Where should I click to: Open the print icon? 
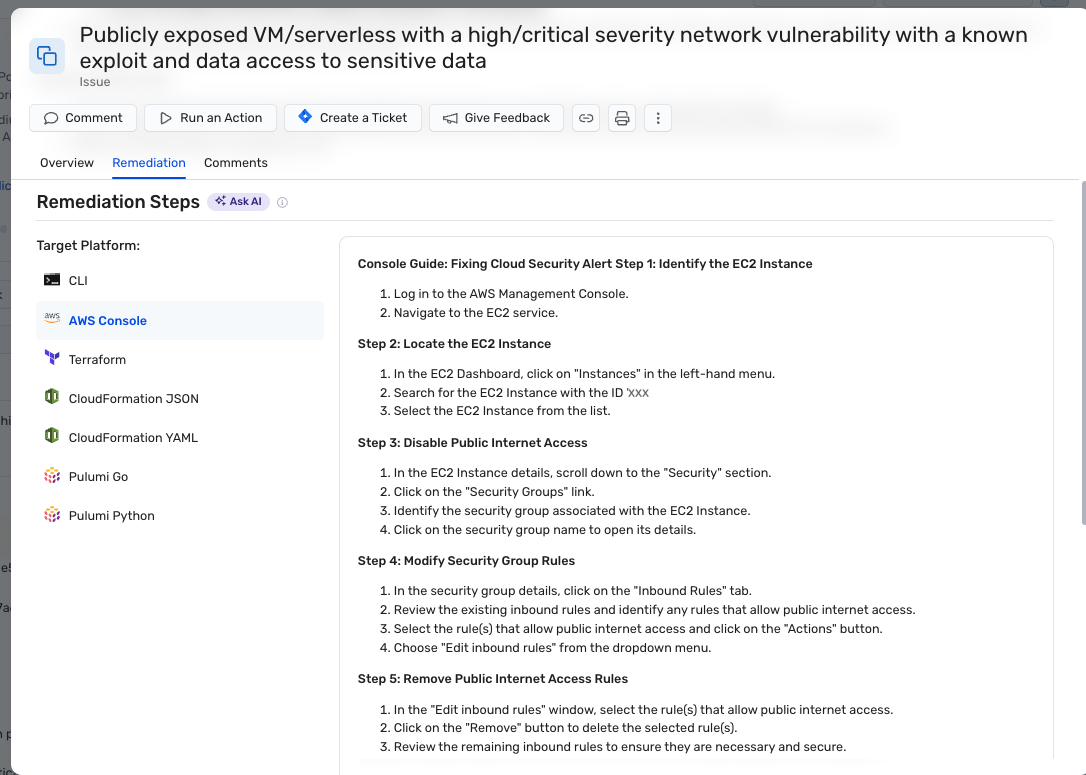[622, 117]
